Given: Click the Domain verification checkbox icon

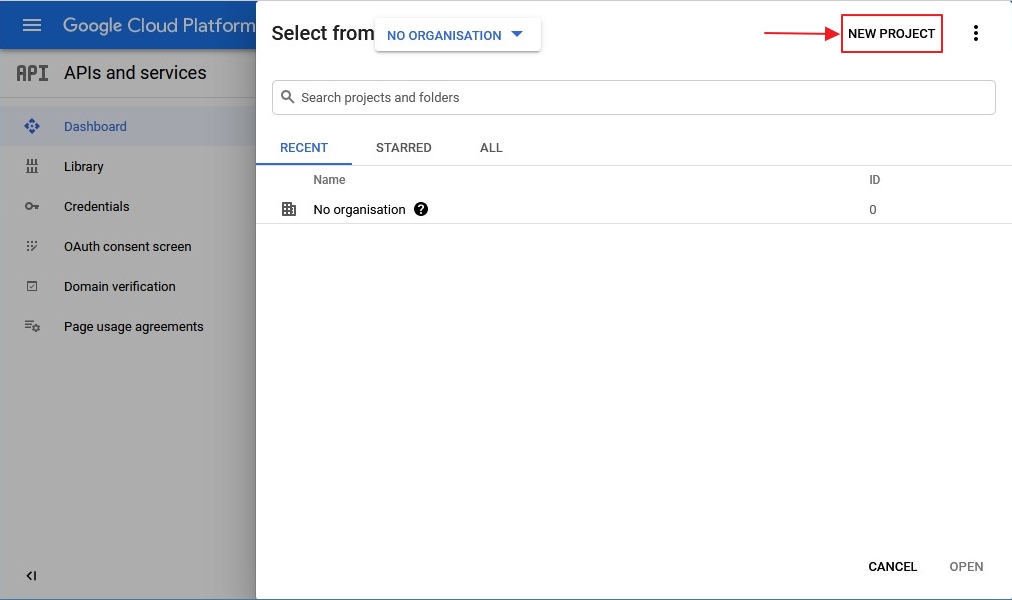Looking at the screenshot, I should point(32,287).
